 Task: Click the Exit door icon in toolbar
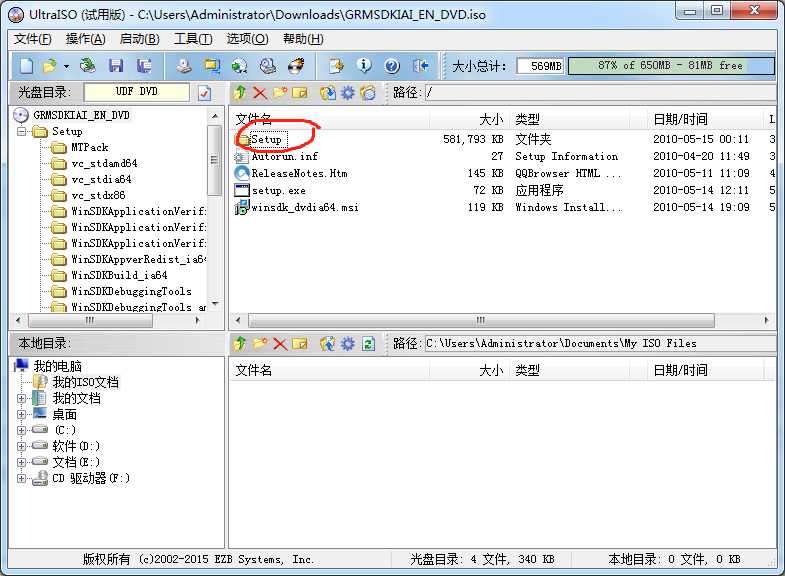click(421, 66)
